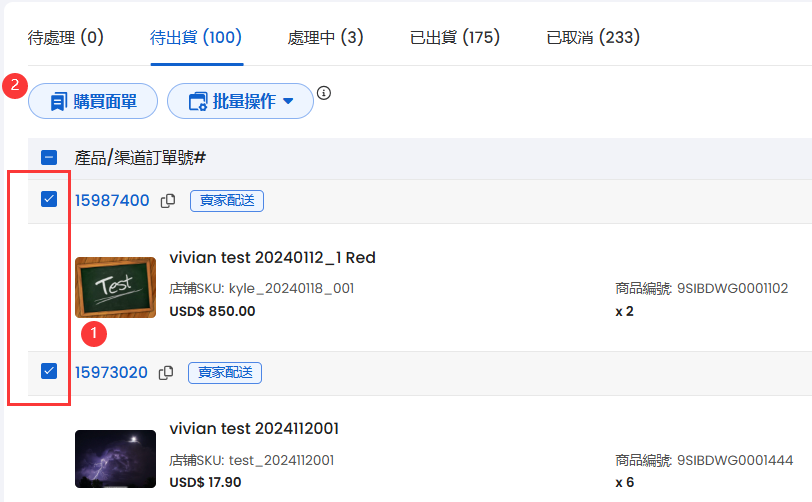This screenshot has height=502, width=812.
Task: Click the 賣家配送 tag on order 15987400
Action: [227, 201]
